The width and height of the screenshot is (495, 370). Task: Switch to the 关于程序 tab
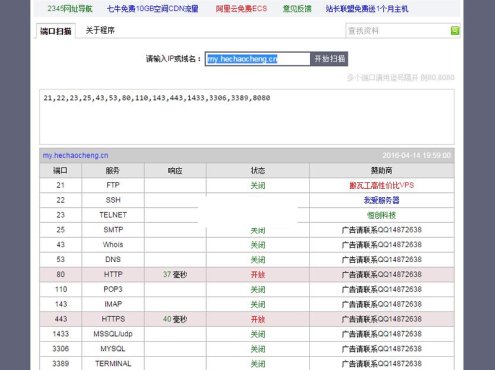click(x=100, y=30)
